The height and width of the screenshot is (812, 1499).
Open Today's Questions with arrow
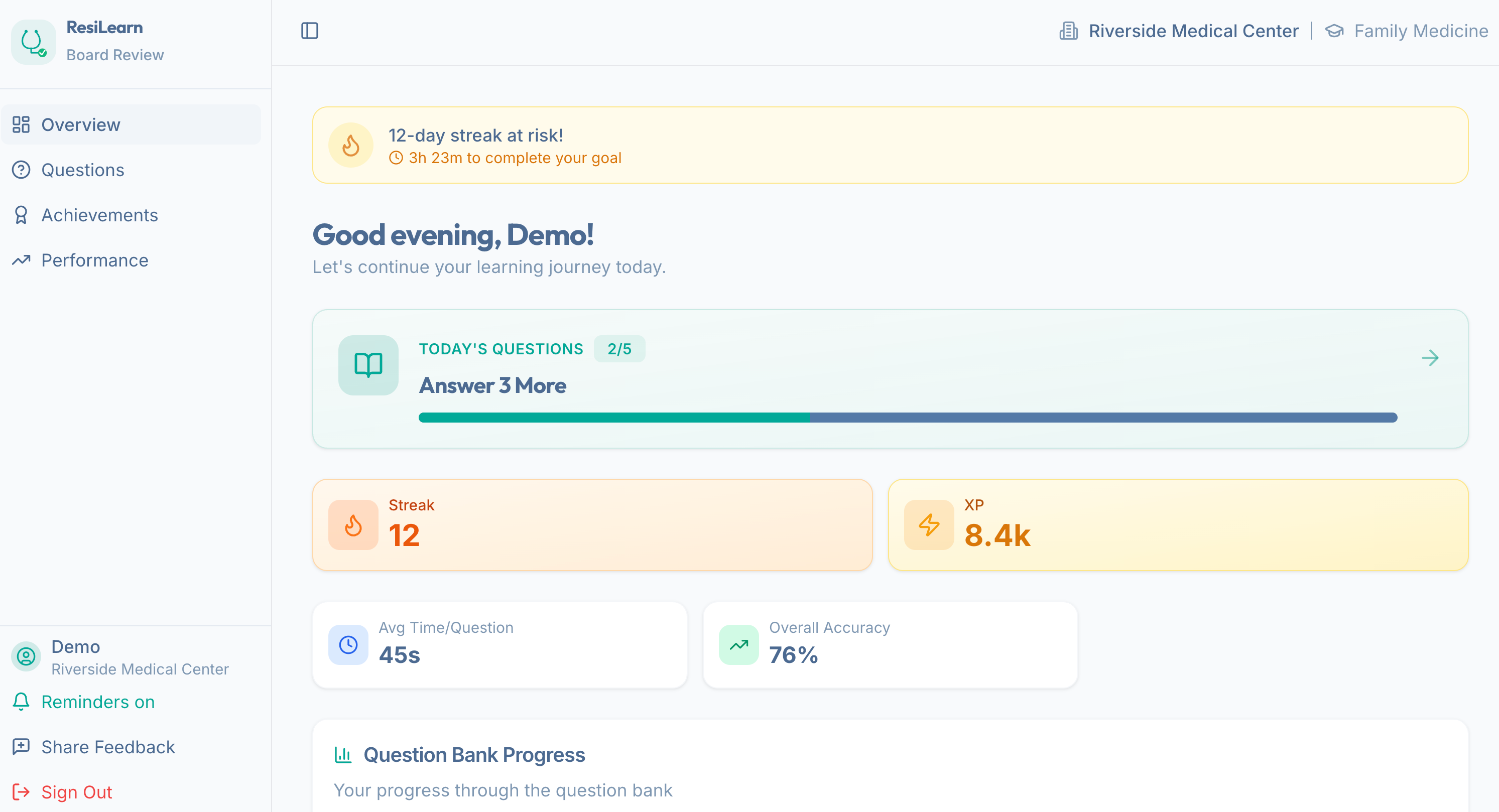pyautogui.click(x=1430, y=358)
